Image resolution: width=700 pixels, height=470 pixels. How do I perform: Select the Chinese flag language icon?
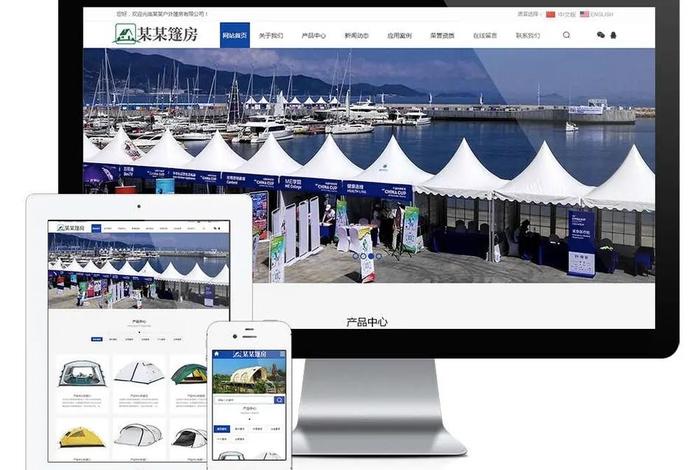coord(550,15)
